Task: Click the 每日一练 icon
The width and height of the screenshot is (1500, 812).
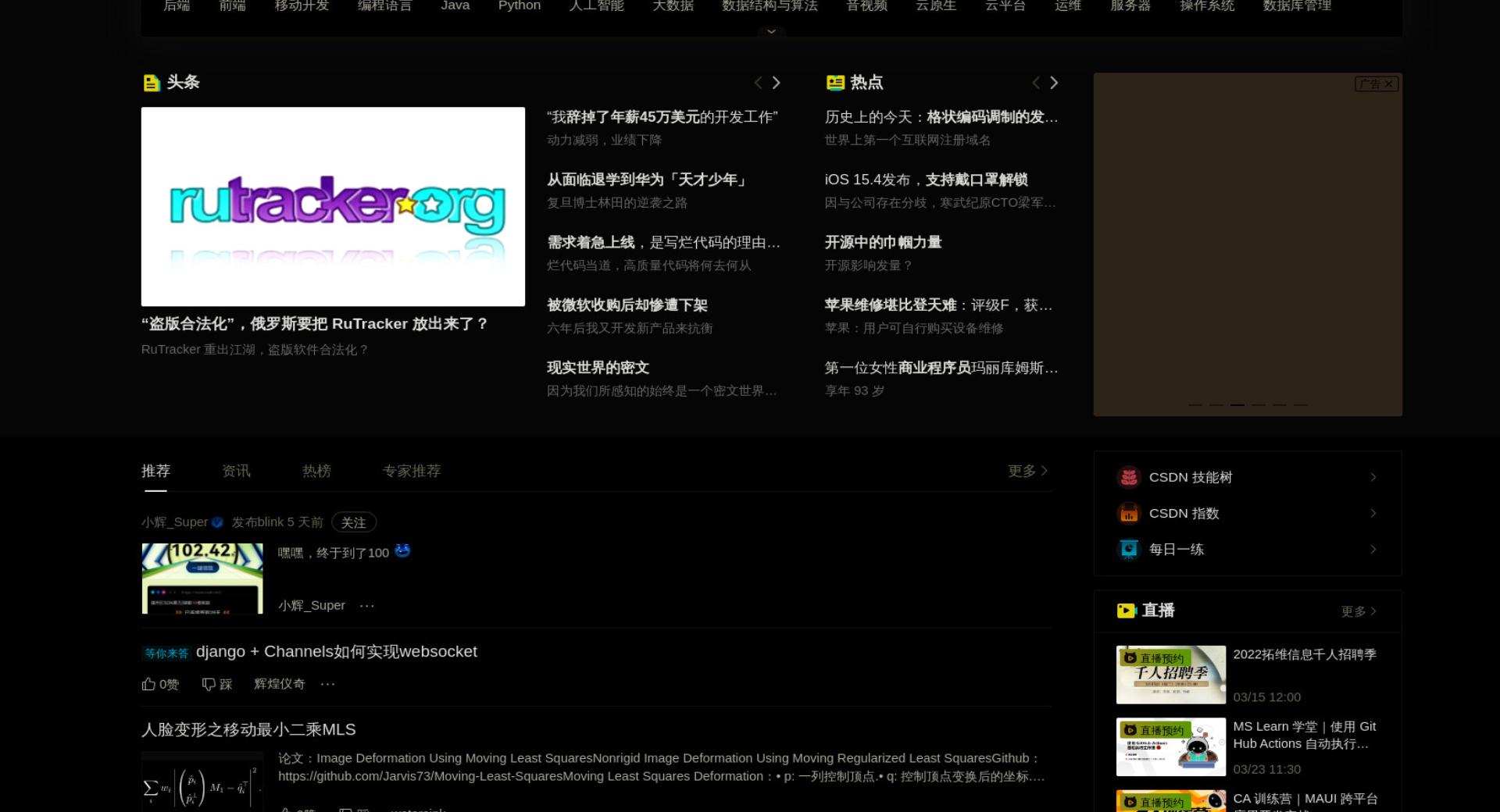Action: tap(1129, 549)
